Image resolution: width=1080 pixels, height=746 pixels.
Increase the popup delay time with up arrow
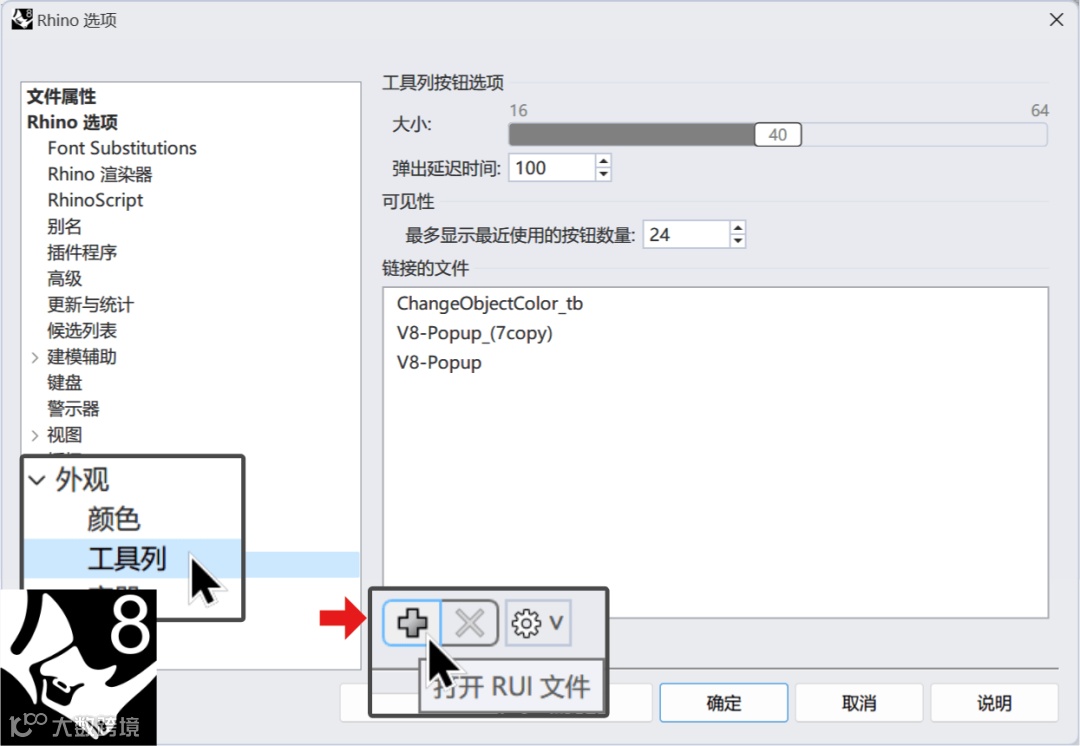[x=603, y=161]
